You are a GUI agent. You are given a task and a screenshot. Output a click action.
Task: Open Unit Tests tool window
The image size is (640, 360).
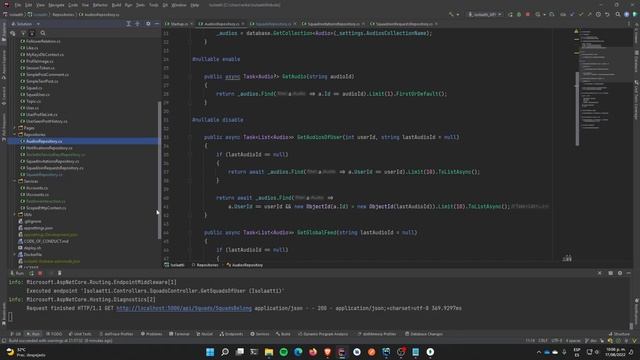pyautogui.click(x=80, y=334)
